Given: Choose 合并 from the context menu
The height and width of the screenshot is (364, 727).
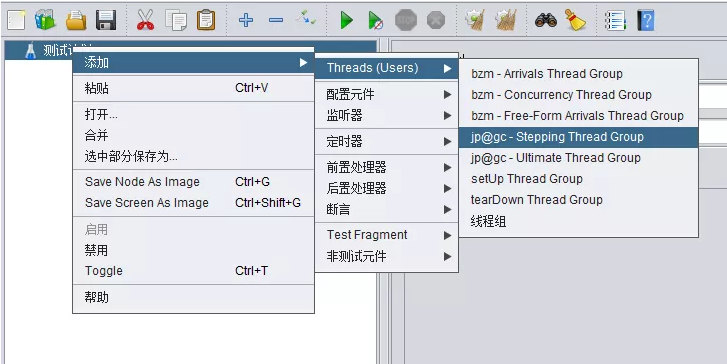Looking at the screenshot, I should tap(193, 135).
